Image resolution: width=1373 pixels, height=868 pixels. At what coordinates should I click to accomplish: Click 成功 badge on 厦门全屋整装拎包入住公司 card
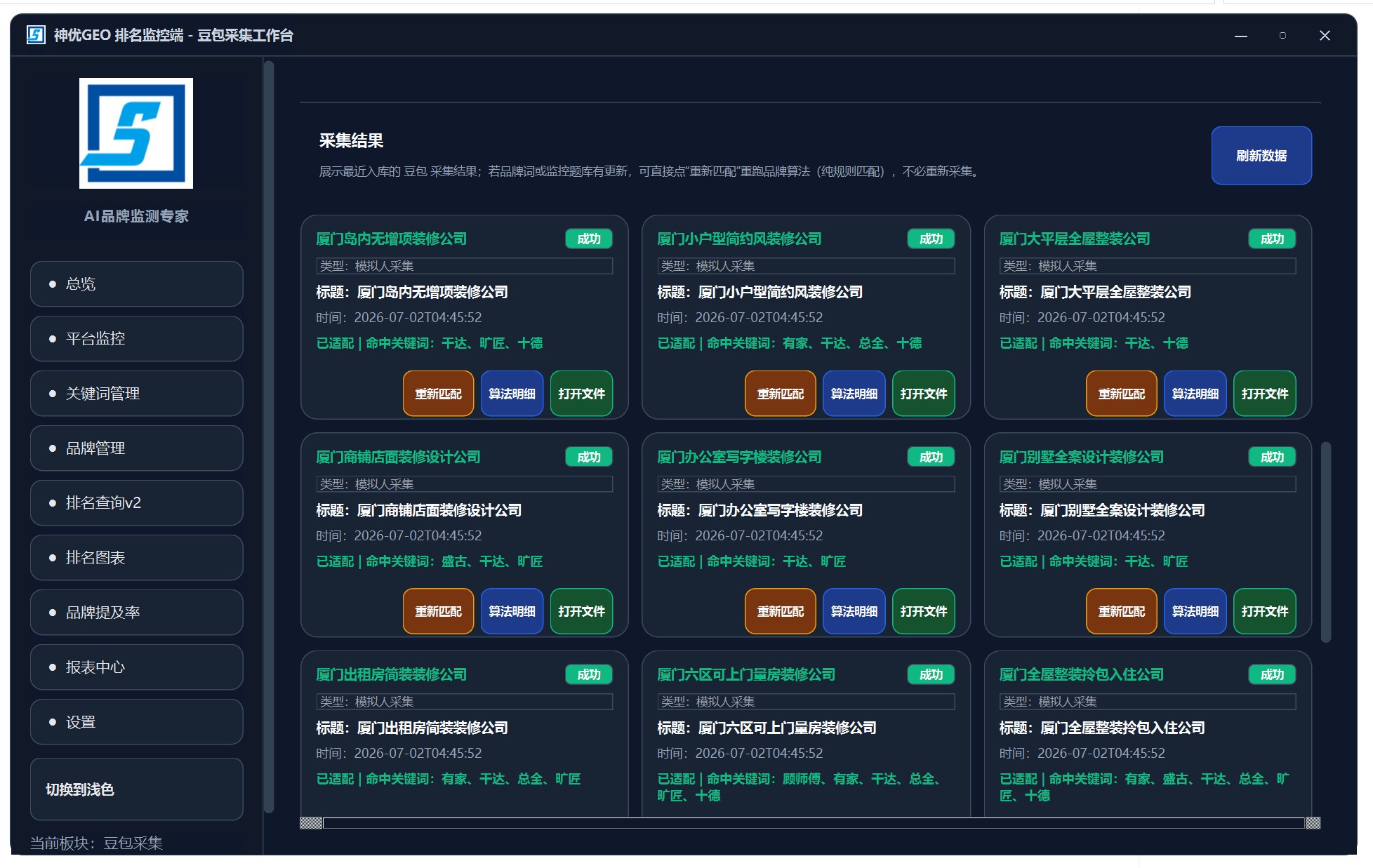click(x=1272, y=674)
